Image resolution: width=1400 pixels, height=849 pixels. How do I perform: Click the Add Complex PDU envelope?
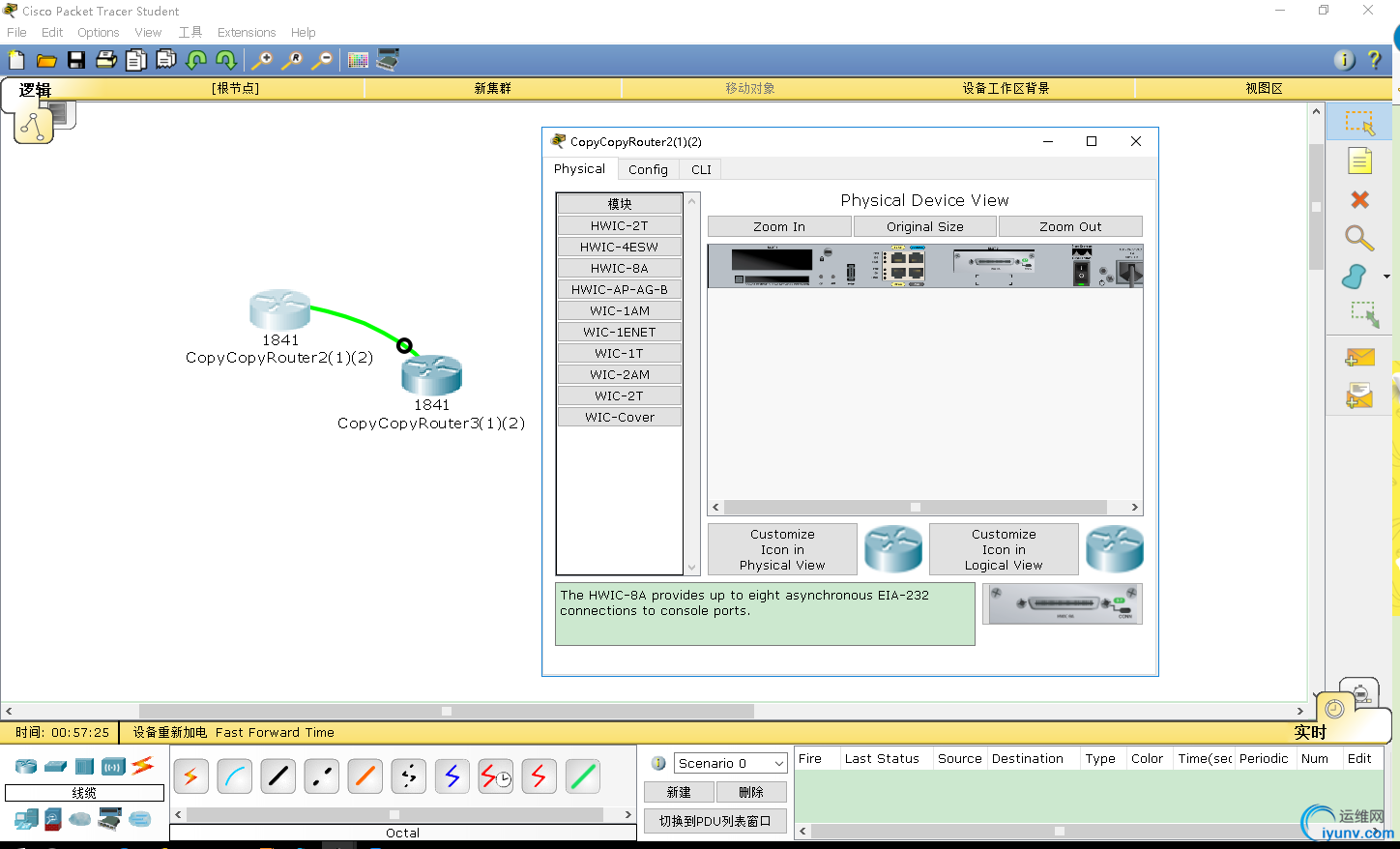pos(1359,395)
